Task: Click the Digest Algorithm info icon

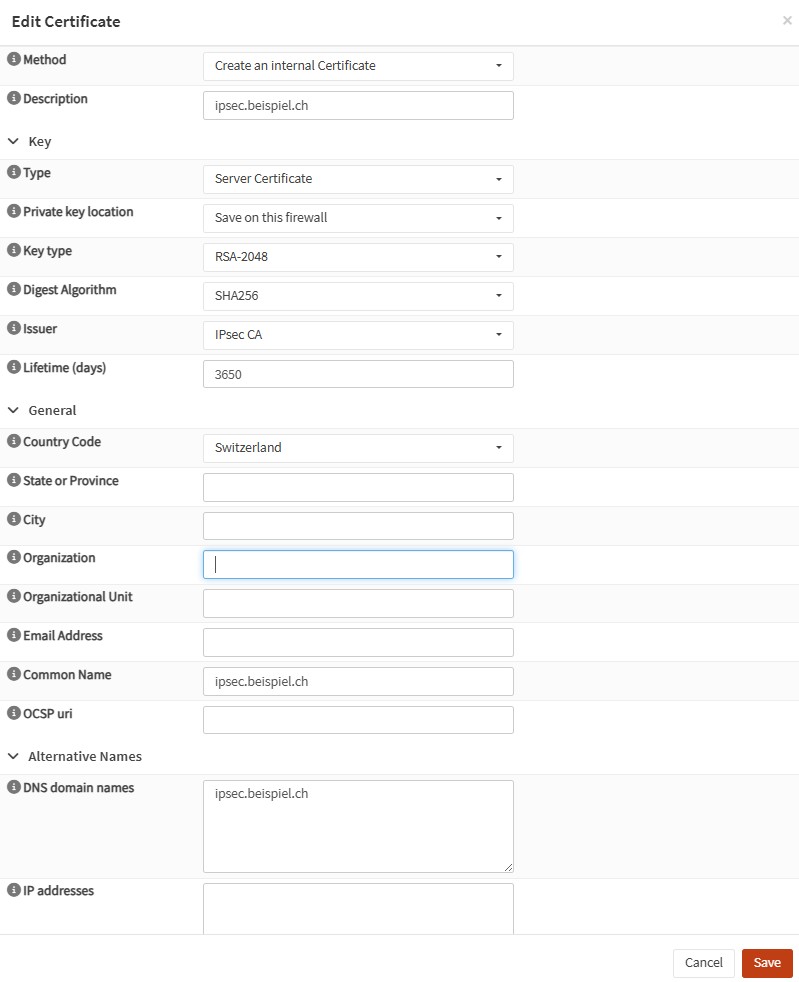Action: 14,290
